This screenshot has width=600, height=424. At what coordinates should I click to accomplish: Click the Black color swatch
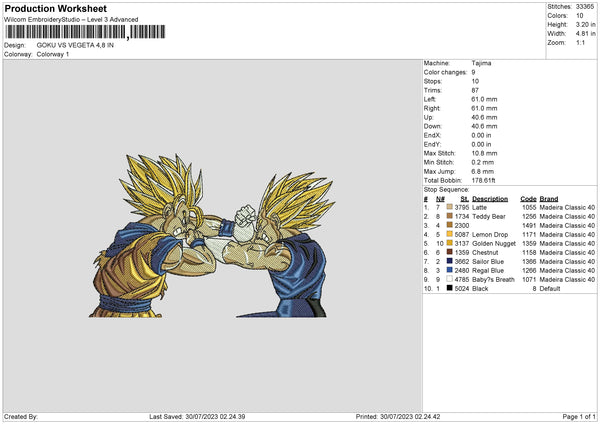tap(449, 288)
